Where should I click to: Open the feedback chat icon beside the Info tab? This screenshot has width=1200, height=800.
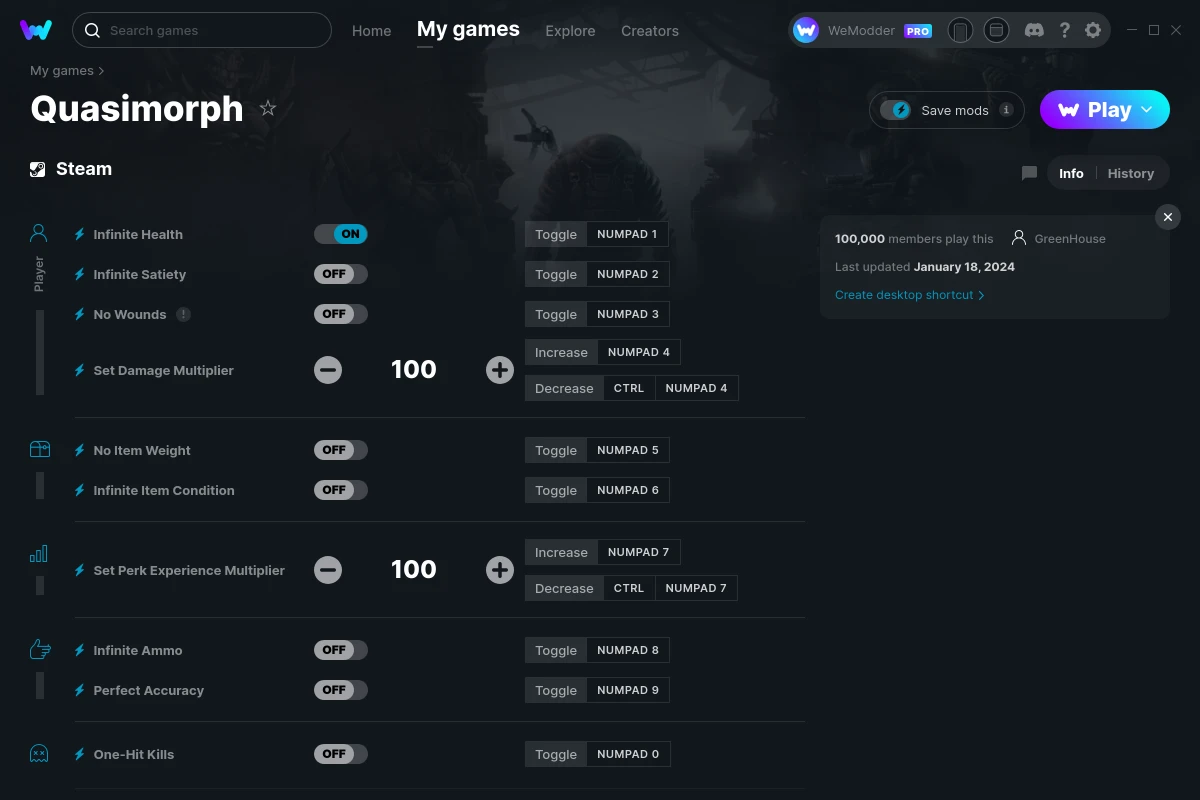coord(1028,173)
